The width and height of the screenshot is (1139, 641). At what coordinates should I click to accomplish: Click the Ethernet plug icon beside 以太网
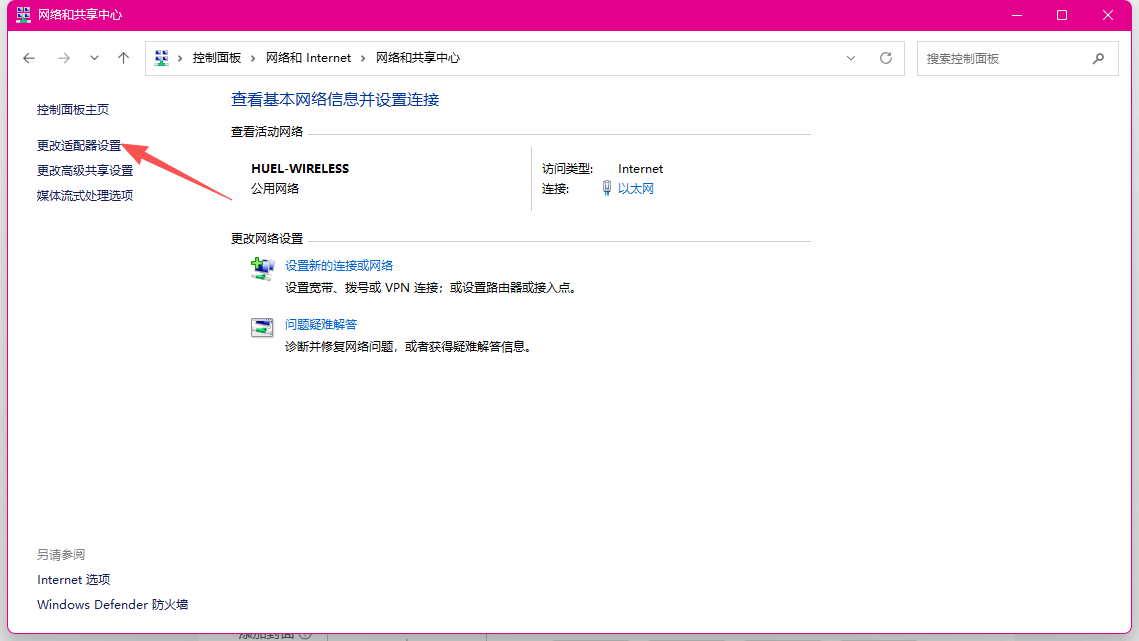607,188
